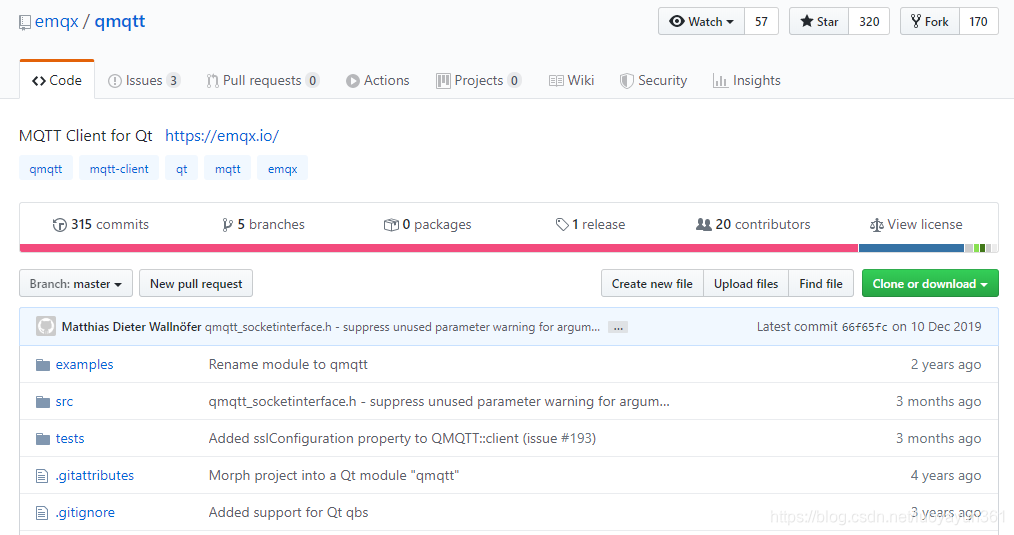Open the Branch: master dropdown
The image size is (1014, 535).
coord(76,283)
